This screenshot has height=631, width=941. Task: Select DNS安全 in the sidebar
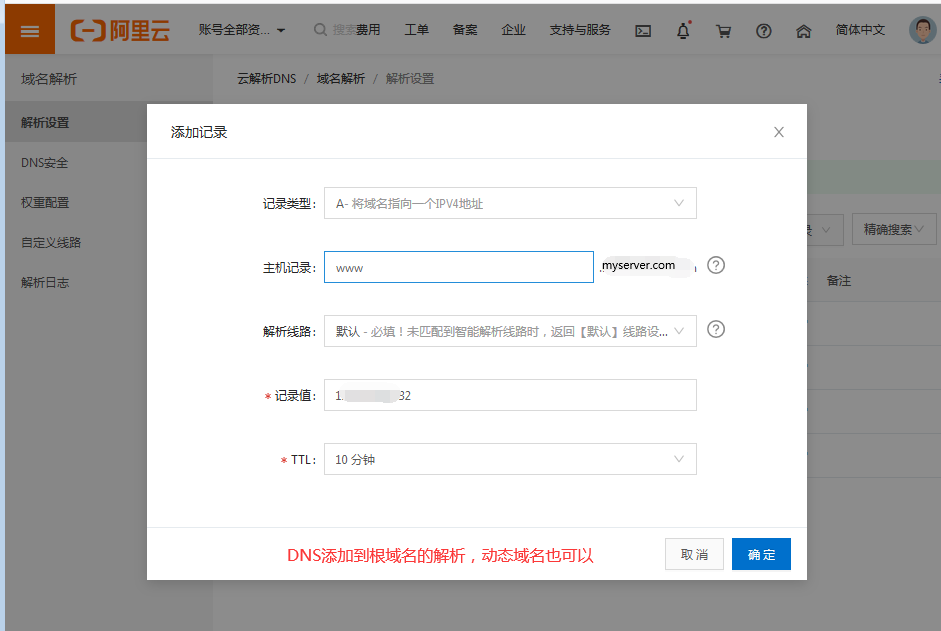[45, 162]
